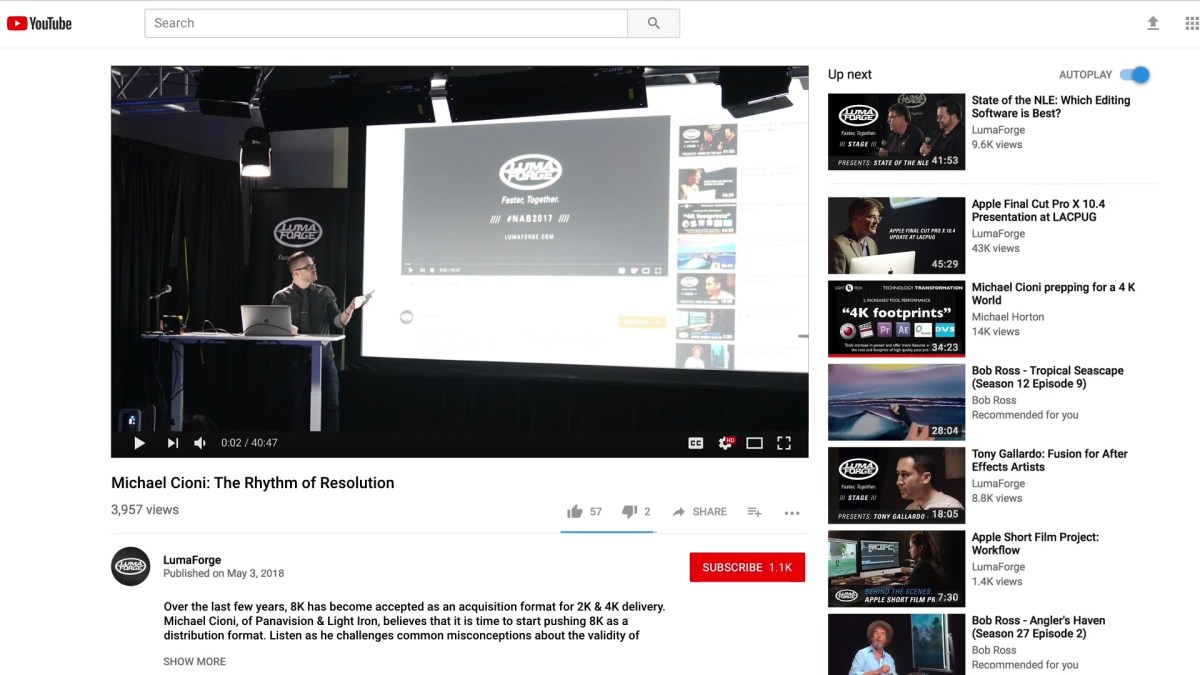Toggle the Autoplay switch off
This screenshot has height=675, width=1200.
pyautogui.click(x=1134, y=75)
